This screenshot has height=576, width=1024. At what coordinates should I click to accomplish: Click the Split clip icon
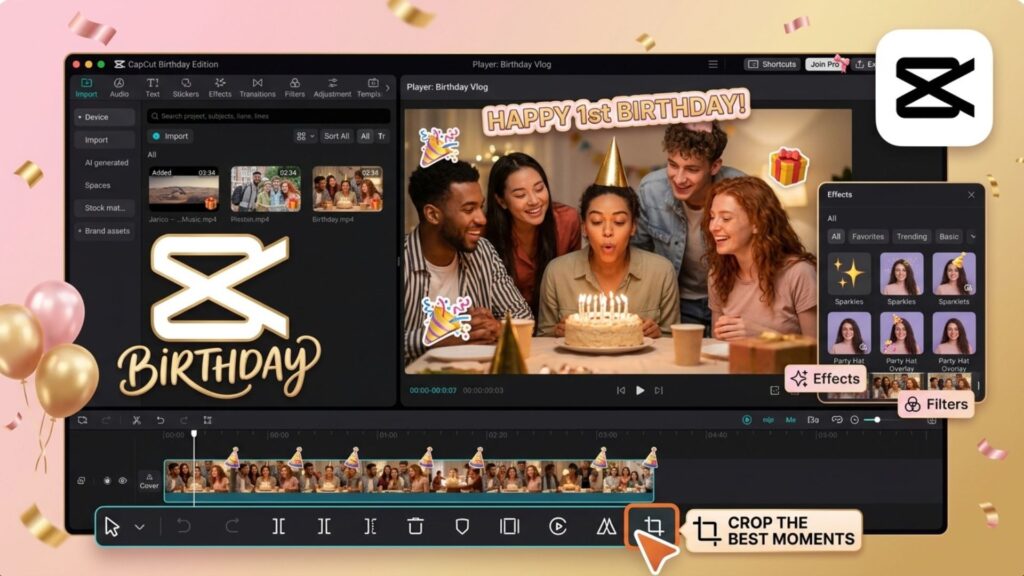point(278,526)
